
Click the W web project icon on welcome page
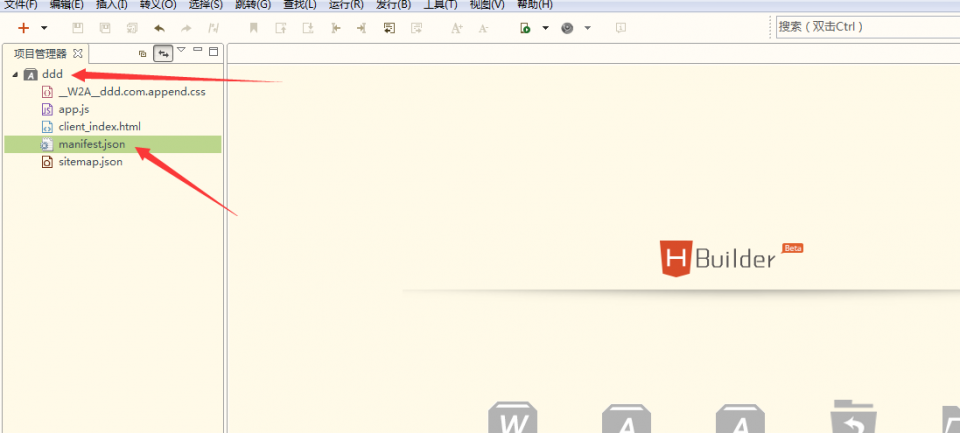click(x=513, y=418)
